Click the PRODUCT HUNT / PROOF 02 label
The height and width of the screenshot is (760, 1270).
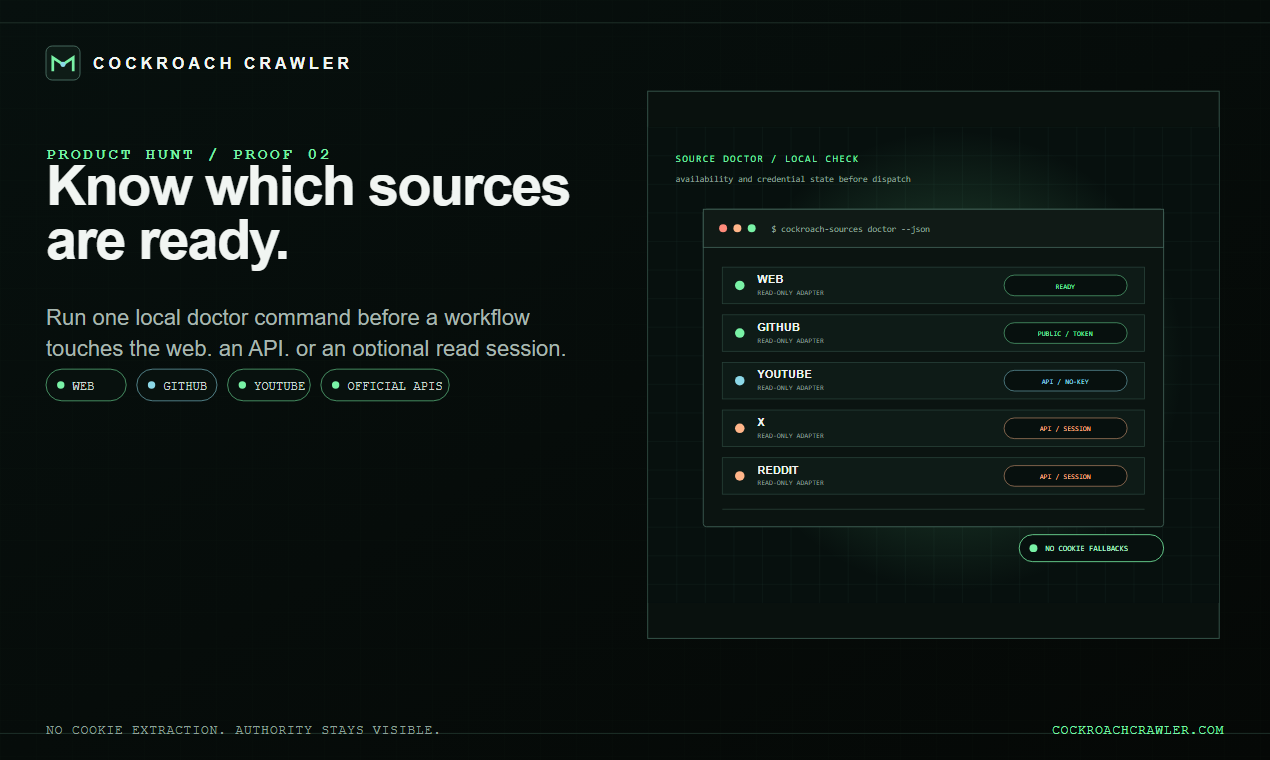click(x=188, y=154)
